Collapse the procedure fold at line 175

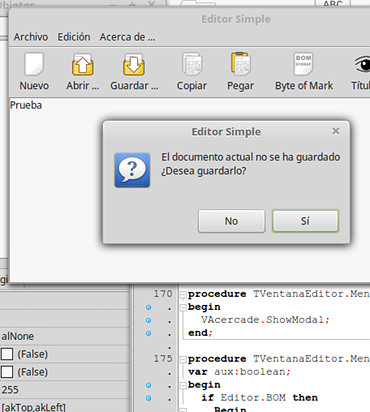(x=183, y=360)
